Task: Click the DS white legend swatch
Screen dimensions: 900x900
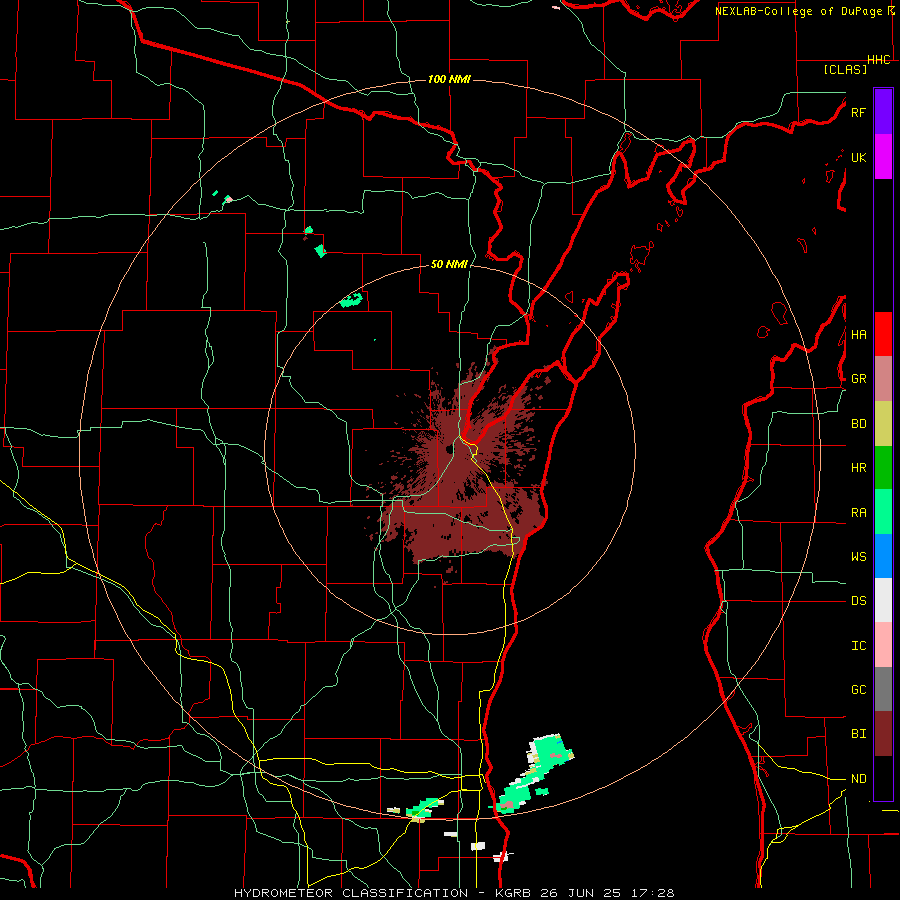Action: point(883,600)
